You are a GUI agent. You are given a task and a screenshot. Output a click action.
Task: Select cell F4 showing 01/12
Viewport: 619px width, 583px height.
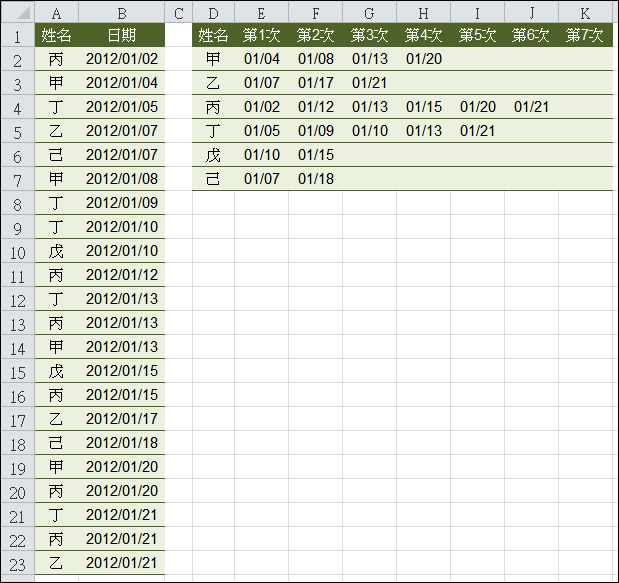[315, 107]
